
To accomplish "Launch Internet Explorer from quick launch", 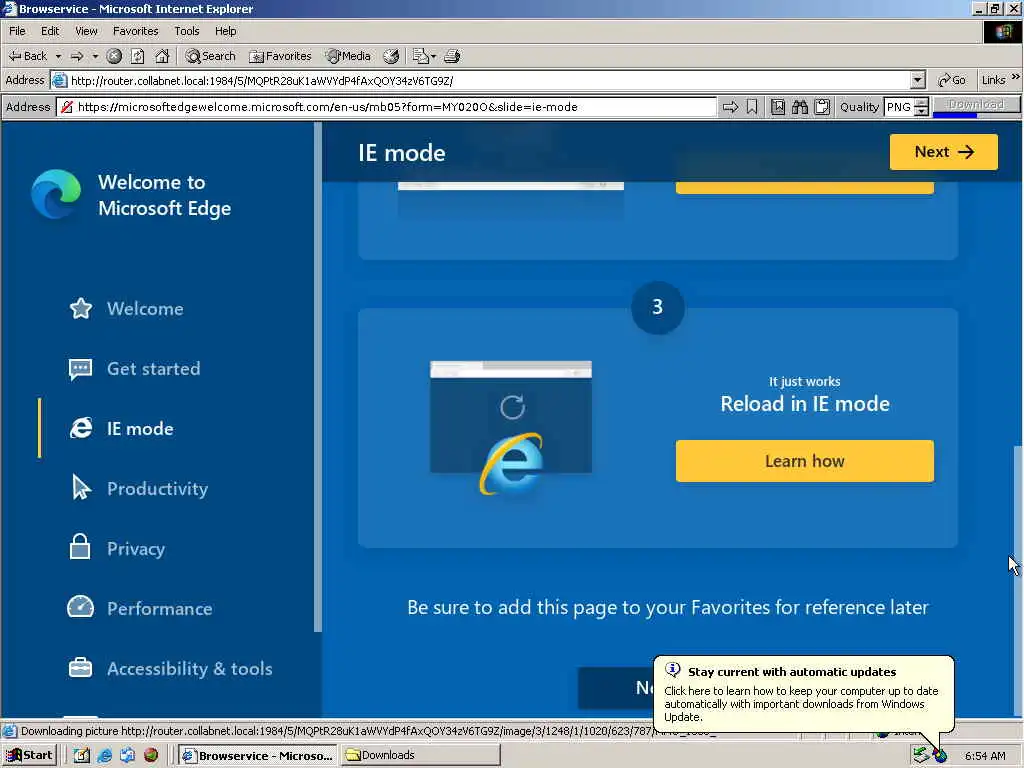I will click(104, 755).
